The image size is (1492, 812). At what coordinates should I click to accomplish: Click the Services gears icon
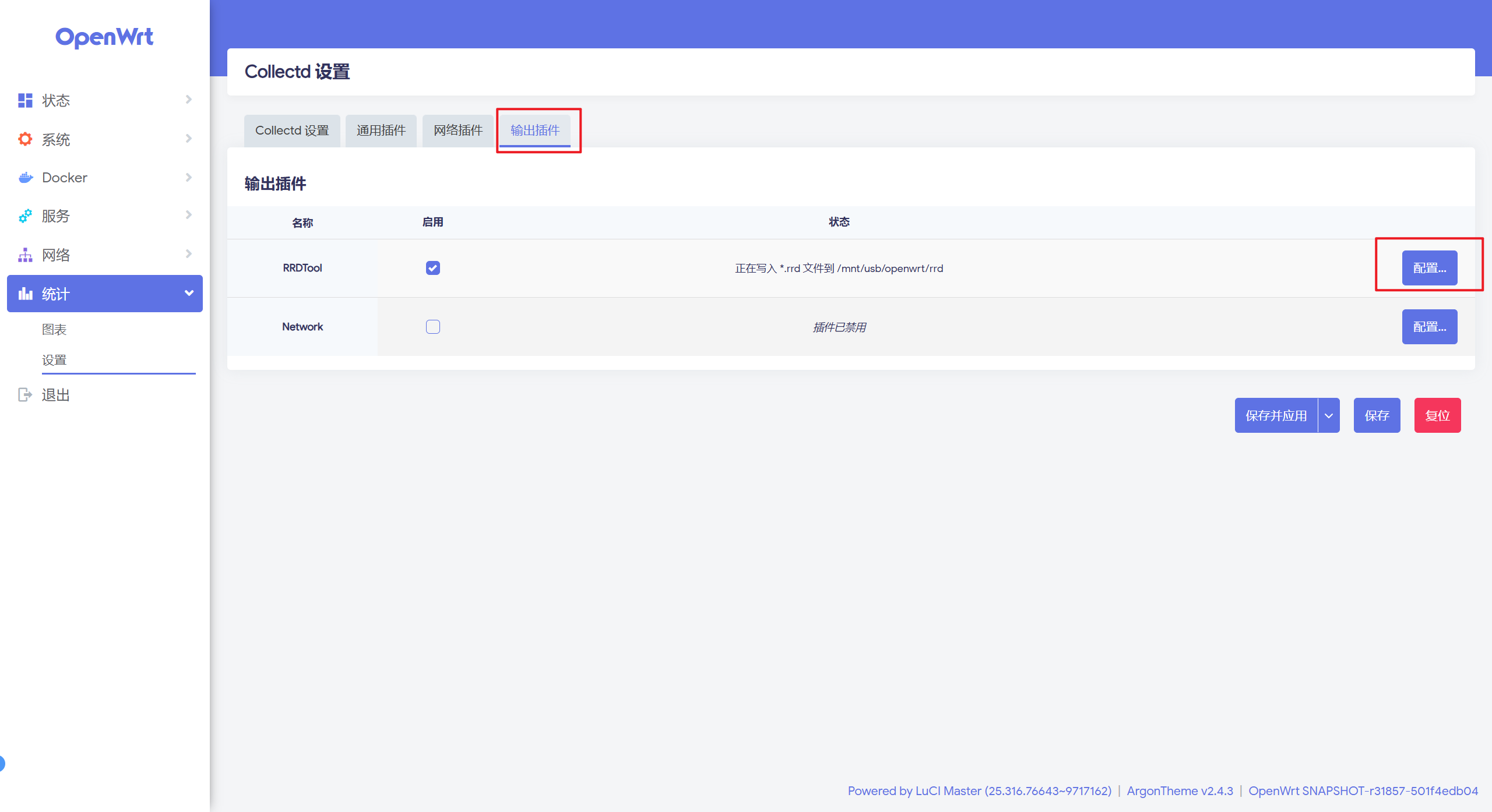[x=25, y=216]
